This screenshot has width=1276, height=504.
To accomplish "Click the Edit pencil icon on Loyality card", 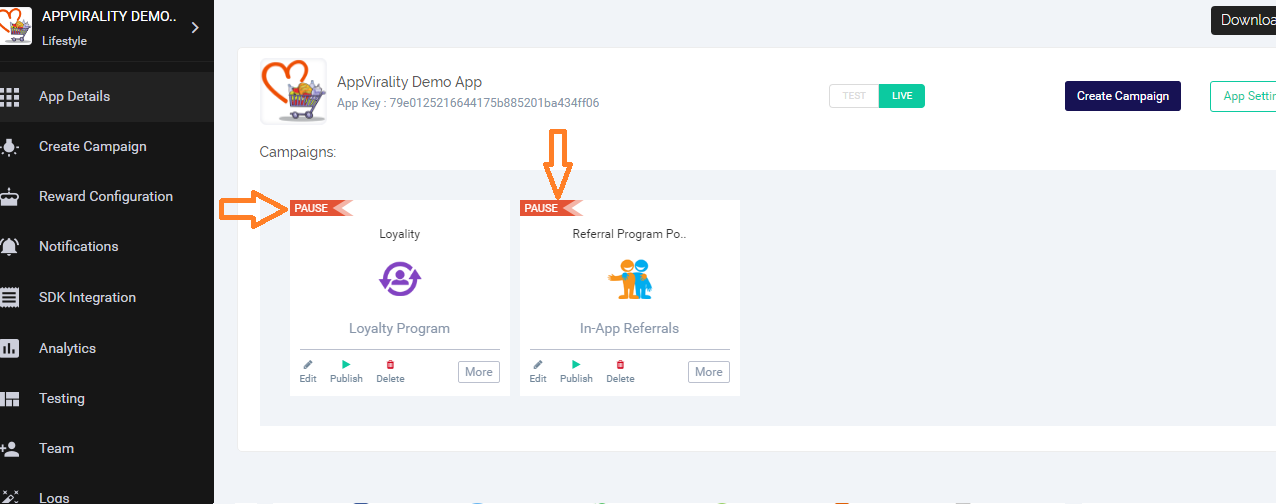I will pyautogui.click(x=308, y=365).
